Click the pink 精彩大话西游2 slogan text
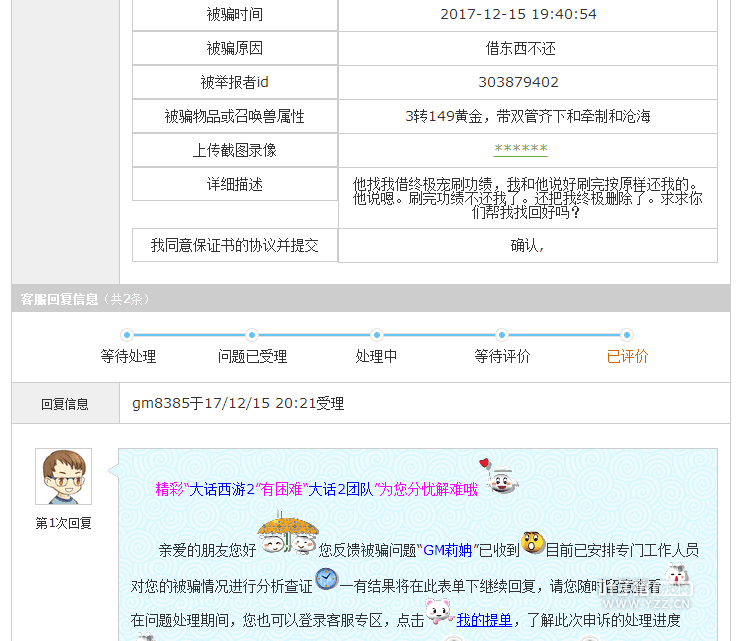 (316, 490)
